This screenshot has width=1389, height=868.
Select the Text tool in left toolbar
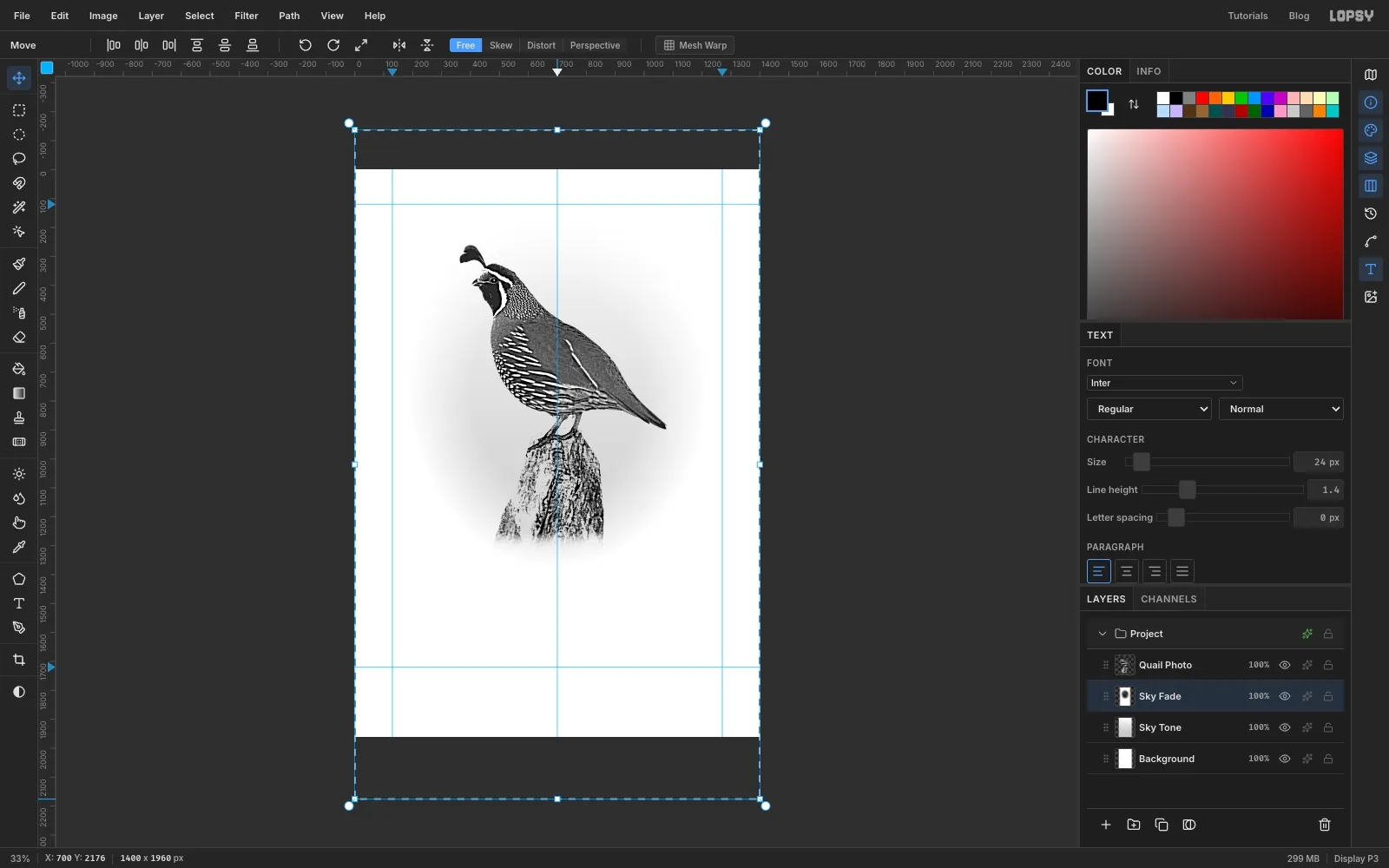[x=19, y=603]
